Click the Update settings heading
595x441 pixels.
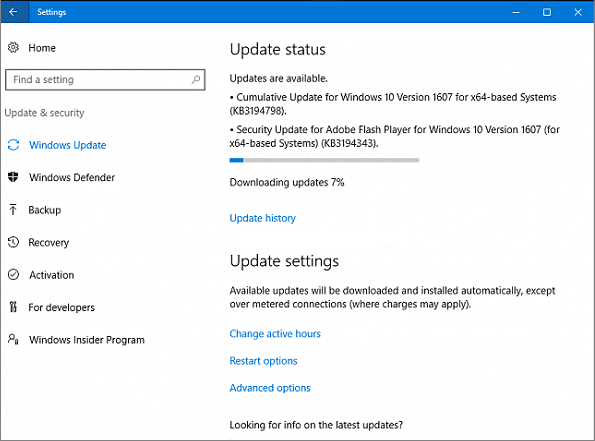(x=284, y=261)
